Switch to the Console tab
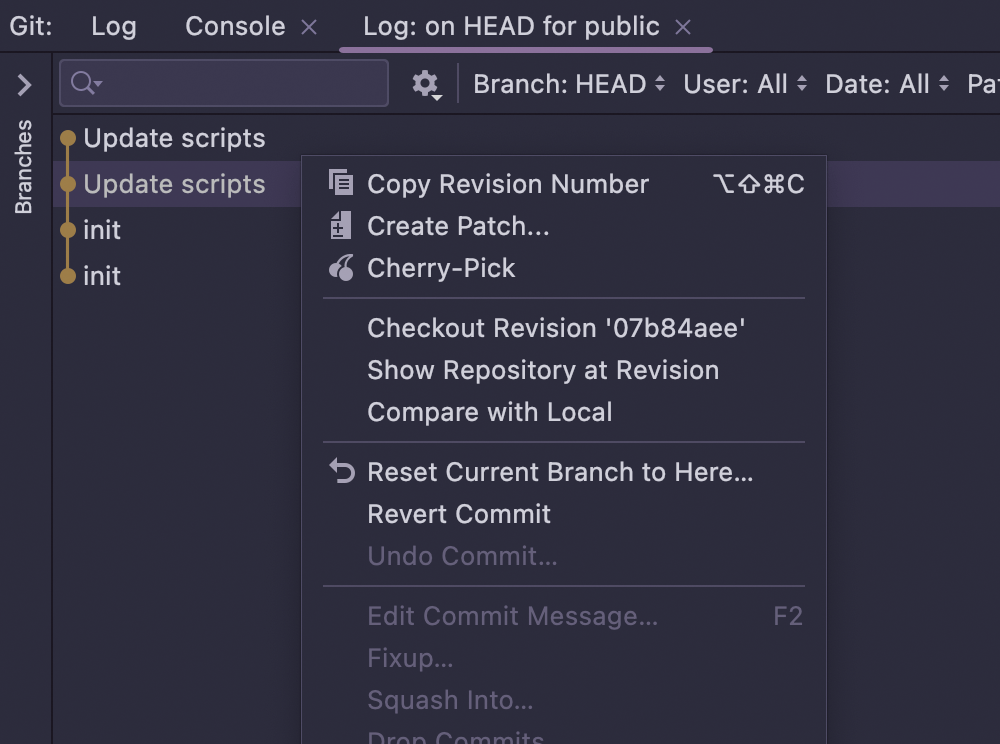1000x744 pixels. (235, 27)
